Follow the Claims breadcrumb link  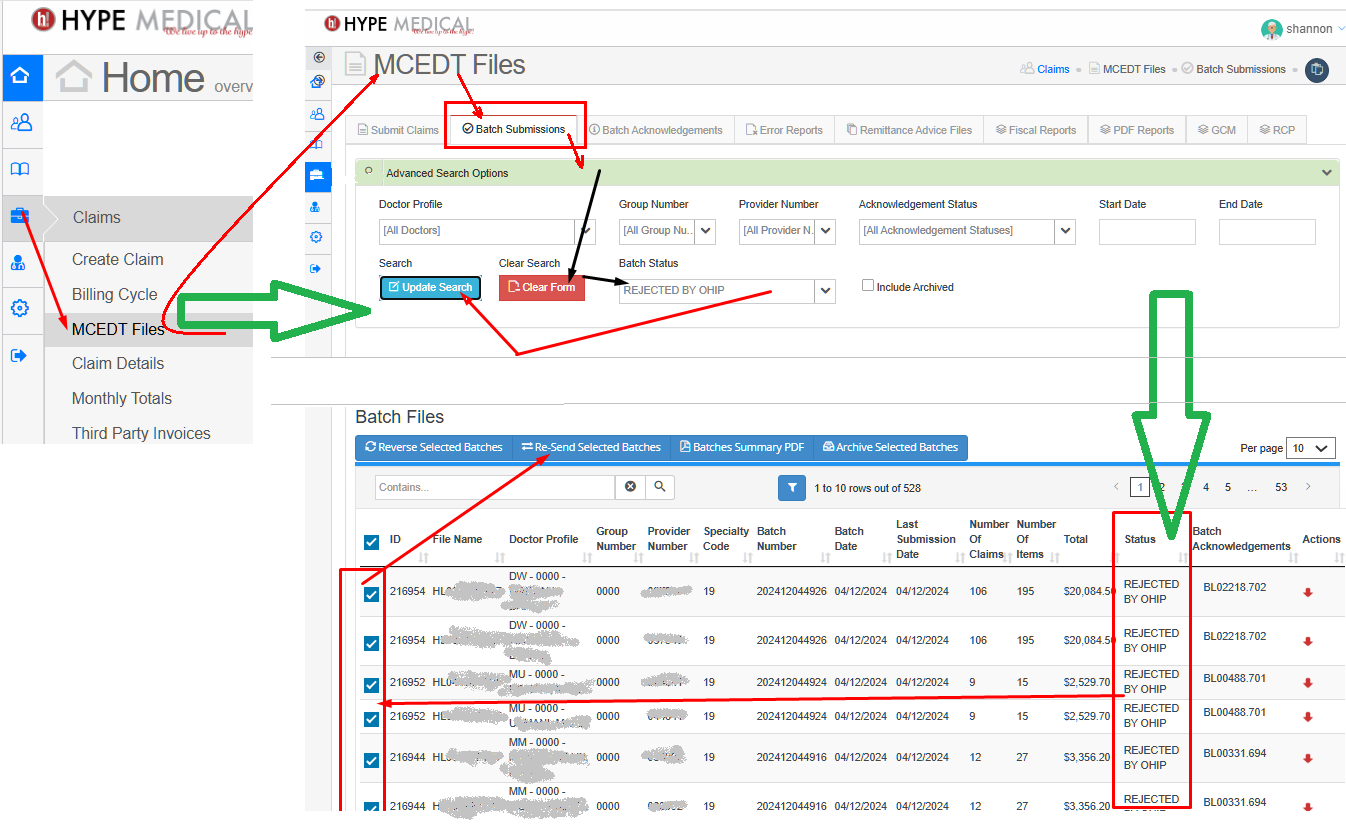coord(1053,70)
